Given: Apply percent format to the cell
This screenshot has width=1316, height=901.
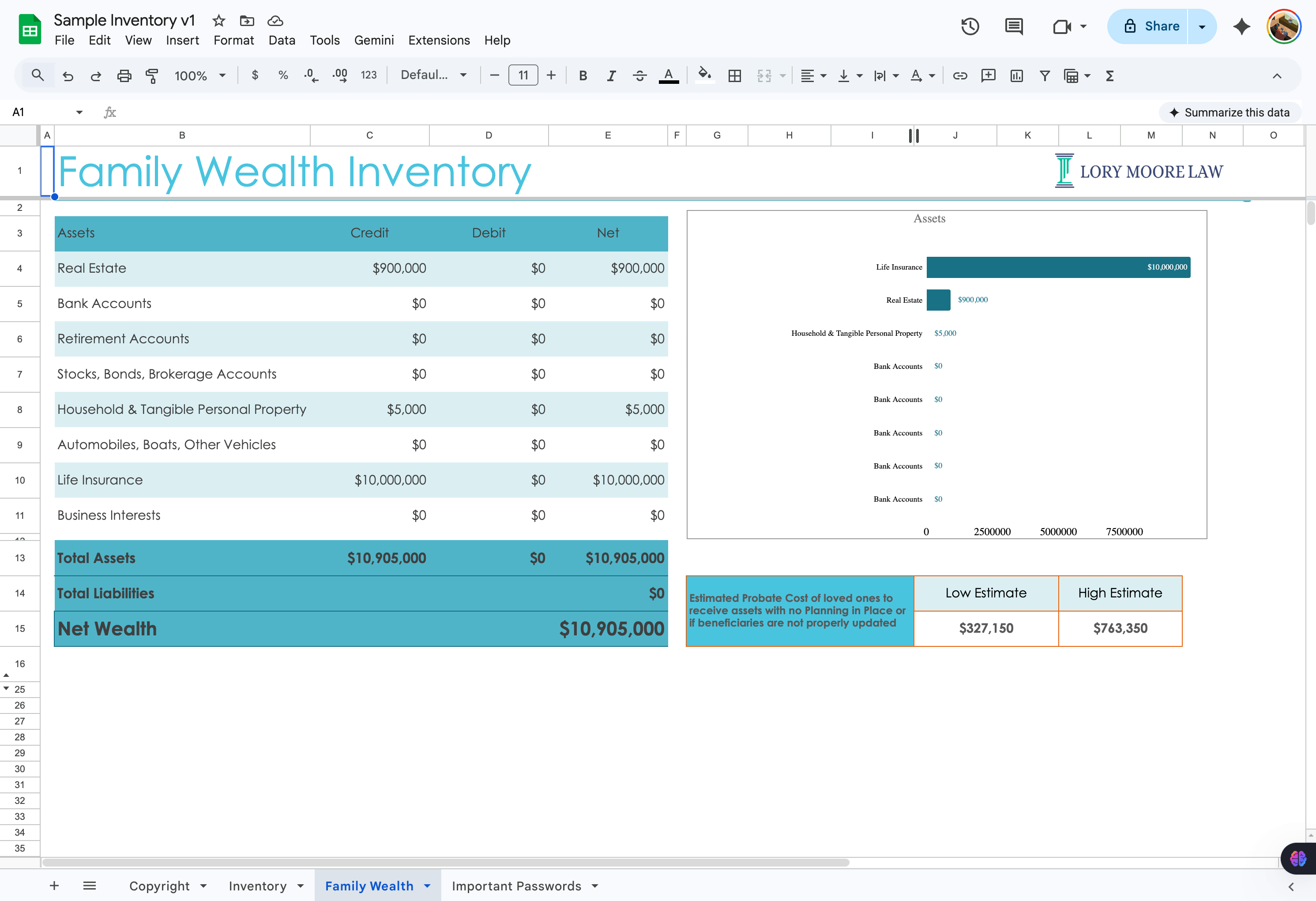Looking at the screenshot, I should 282,75.
